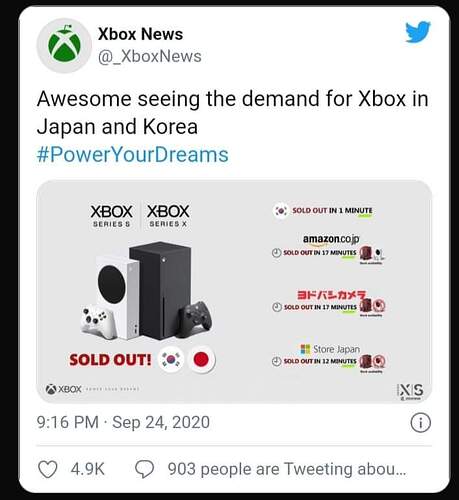Viewport: 459px width, 500px height.
Task: Like the tweet with heart icon
Action: click(48, 469)
